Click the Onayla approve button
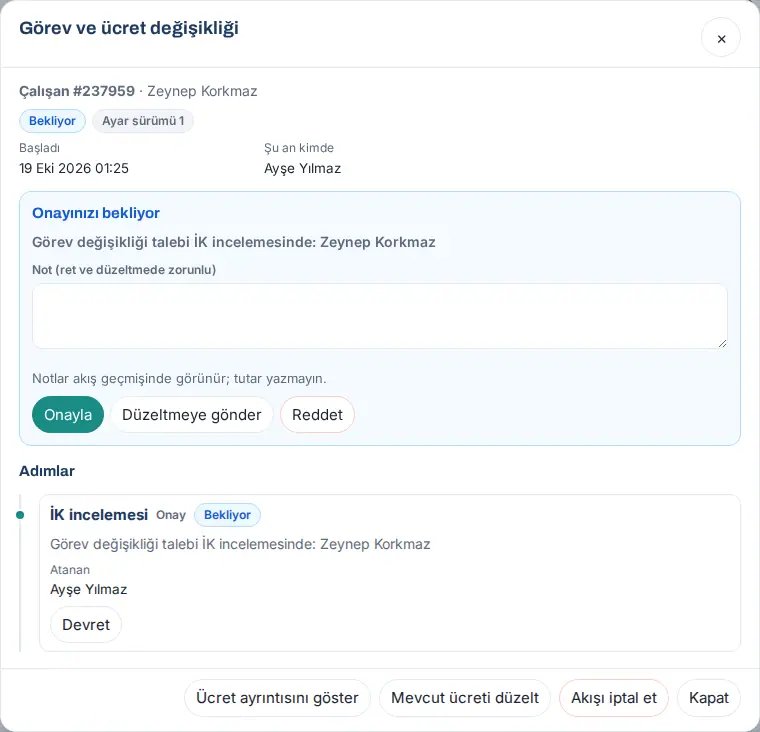Screen dimensions: 760x732 (68, 414)
